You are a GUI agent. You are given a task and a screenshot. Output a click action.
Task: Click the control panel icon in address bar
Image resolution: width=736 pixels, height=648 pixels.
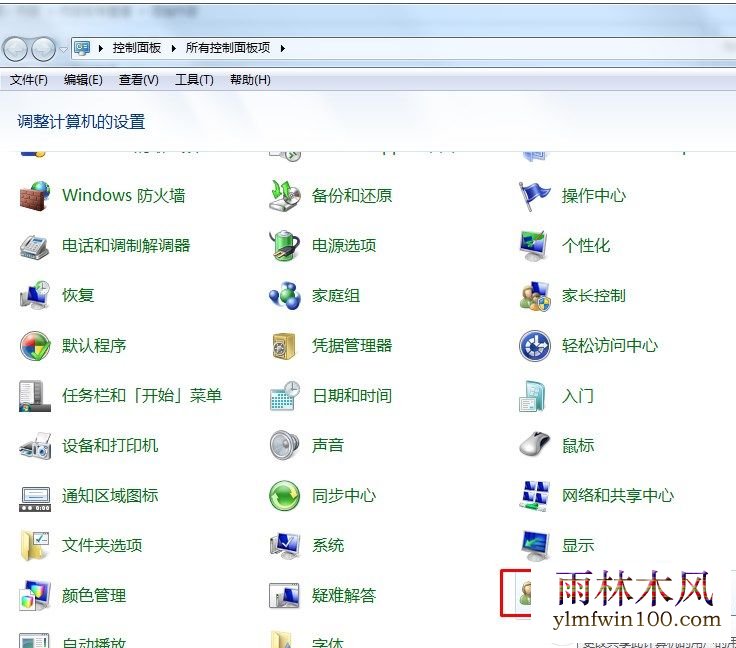82,48
